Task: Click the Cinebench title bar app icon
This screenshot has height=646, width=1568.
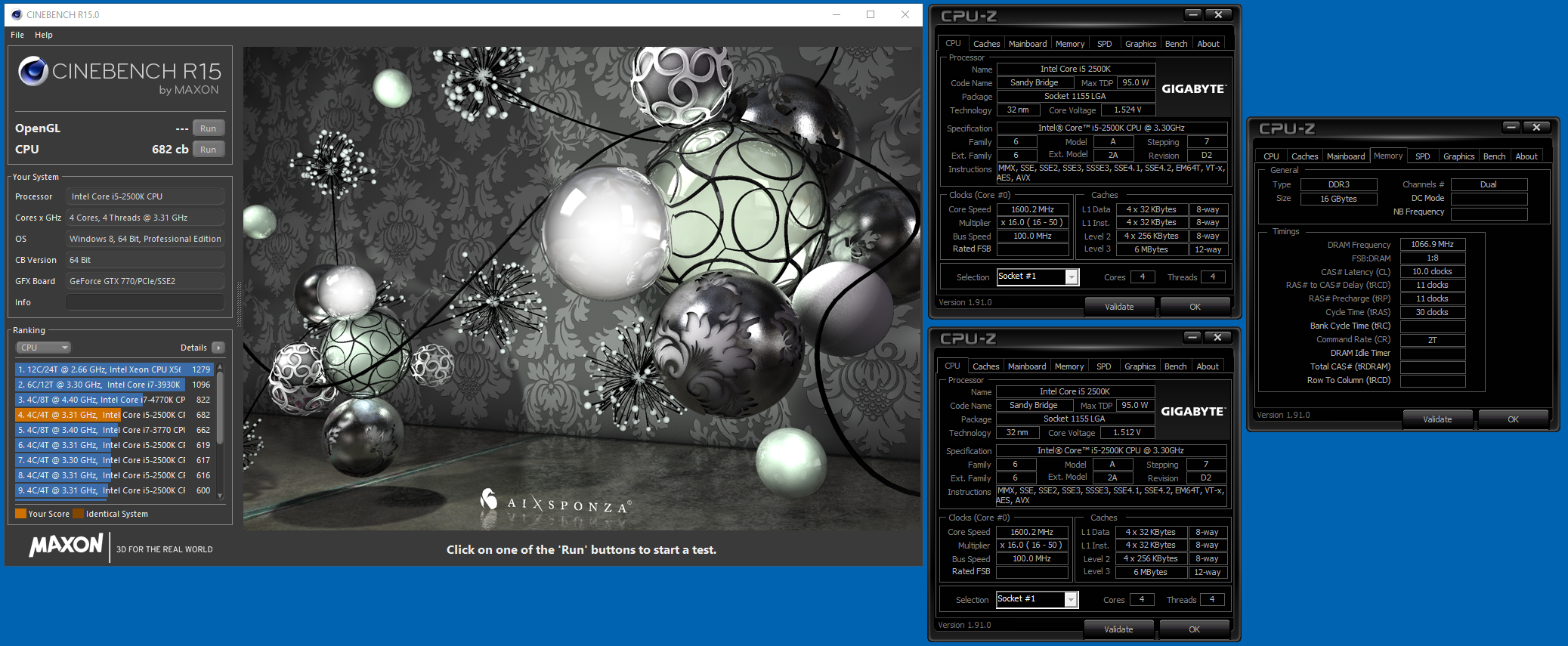Action: click(17, 14)
